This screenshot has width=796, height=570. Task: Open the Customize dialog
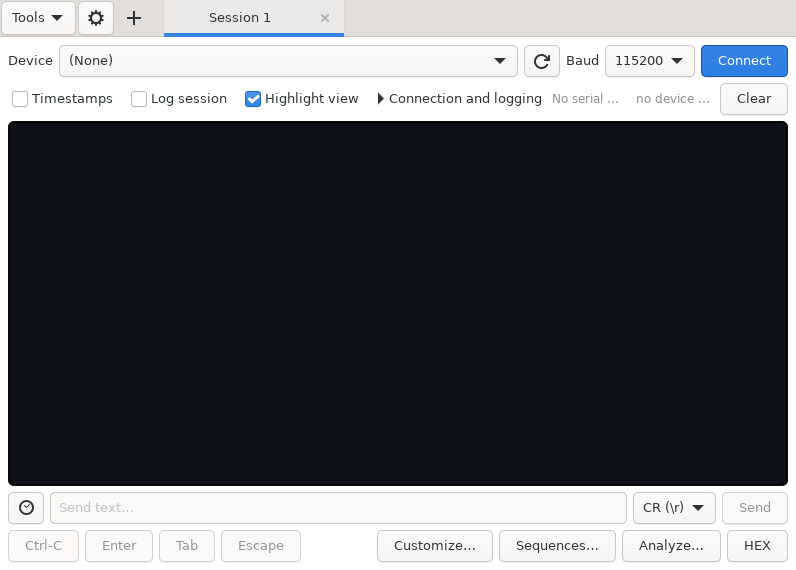pos(435,546)
